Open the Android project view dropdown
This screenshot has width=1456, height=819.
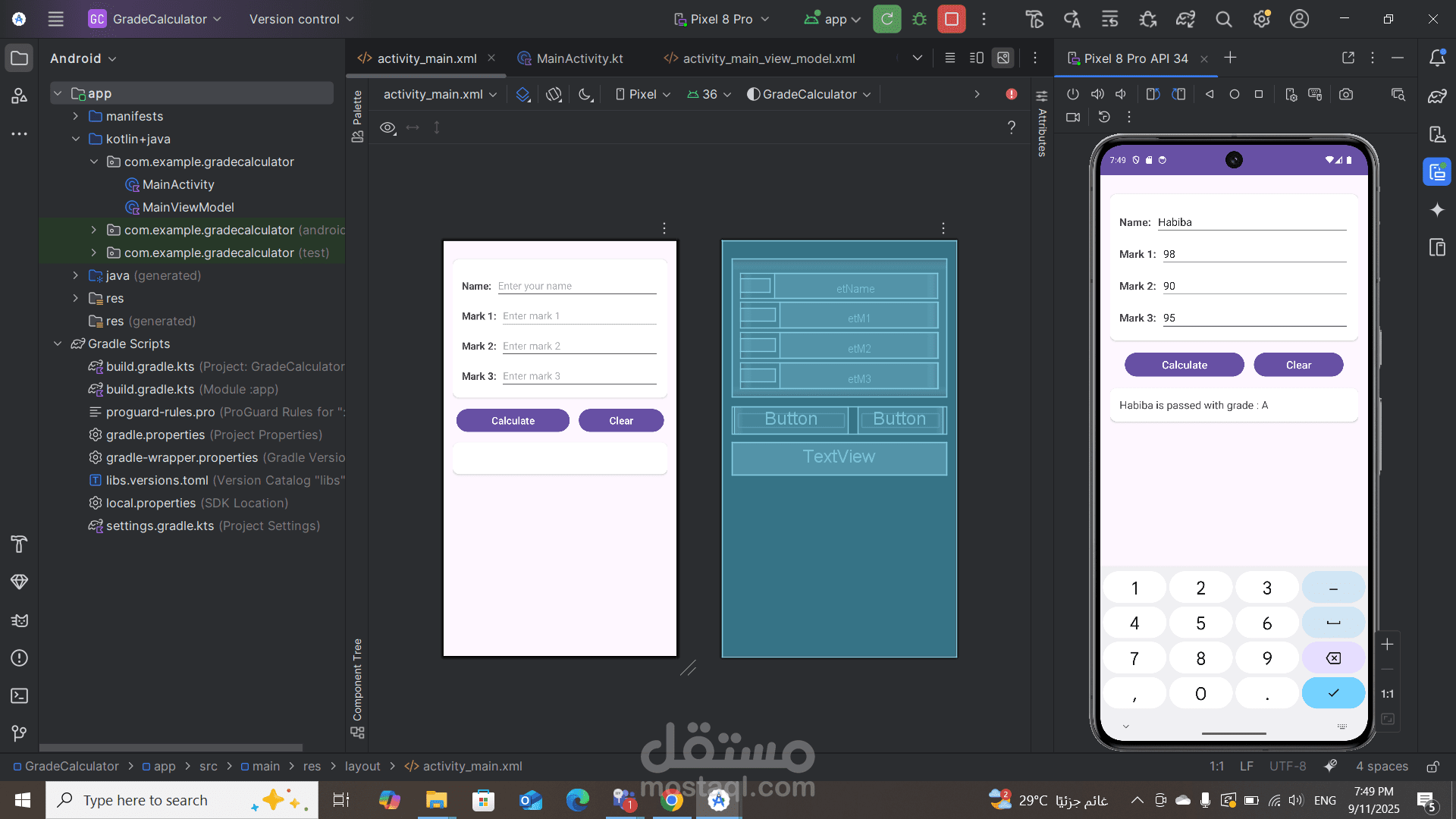coord(83,58)
